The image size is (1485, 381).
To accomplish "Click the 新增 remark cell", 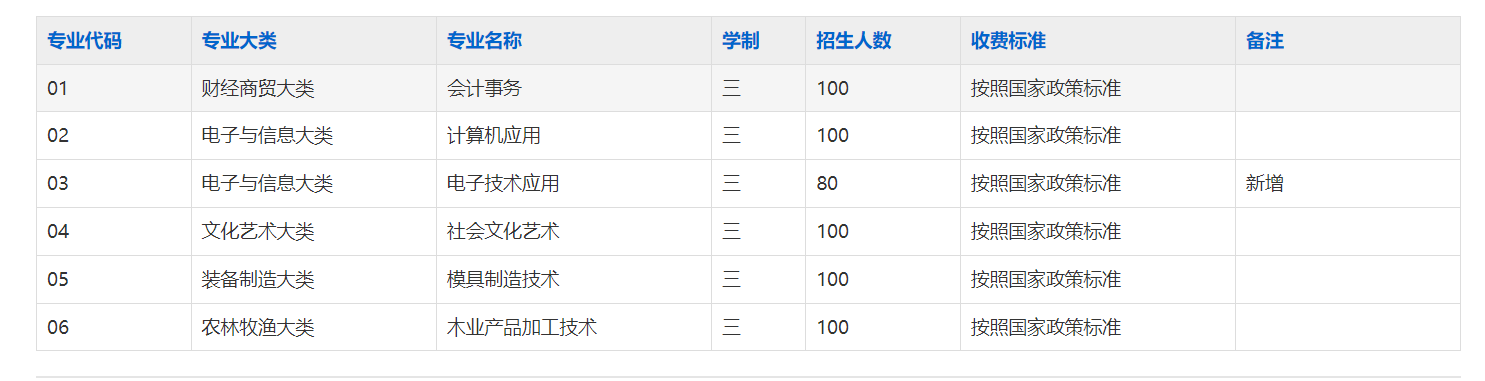I will [1348, 184].
